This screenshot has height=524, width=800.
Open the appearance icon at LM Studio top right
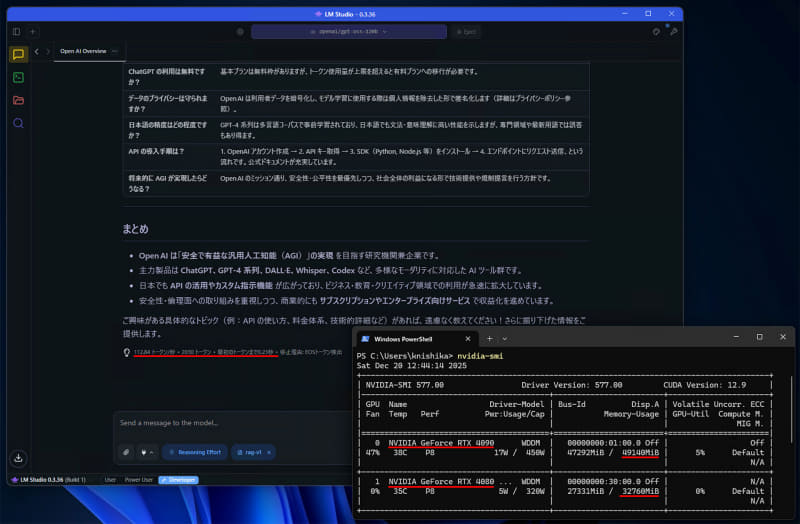(656, 32)
